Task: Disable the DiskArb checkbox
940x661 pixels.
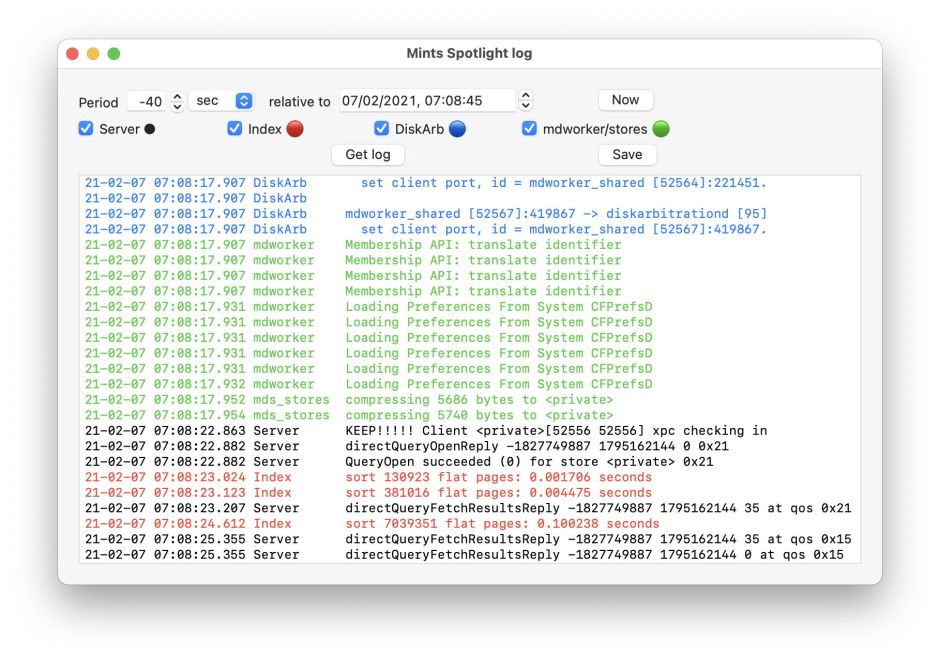Action: (381, 129)
